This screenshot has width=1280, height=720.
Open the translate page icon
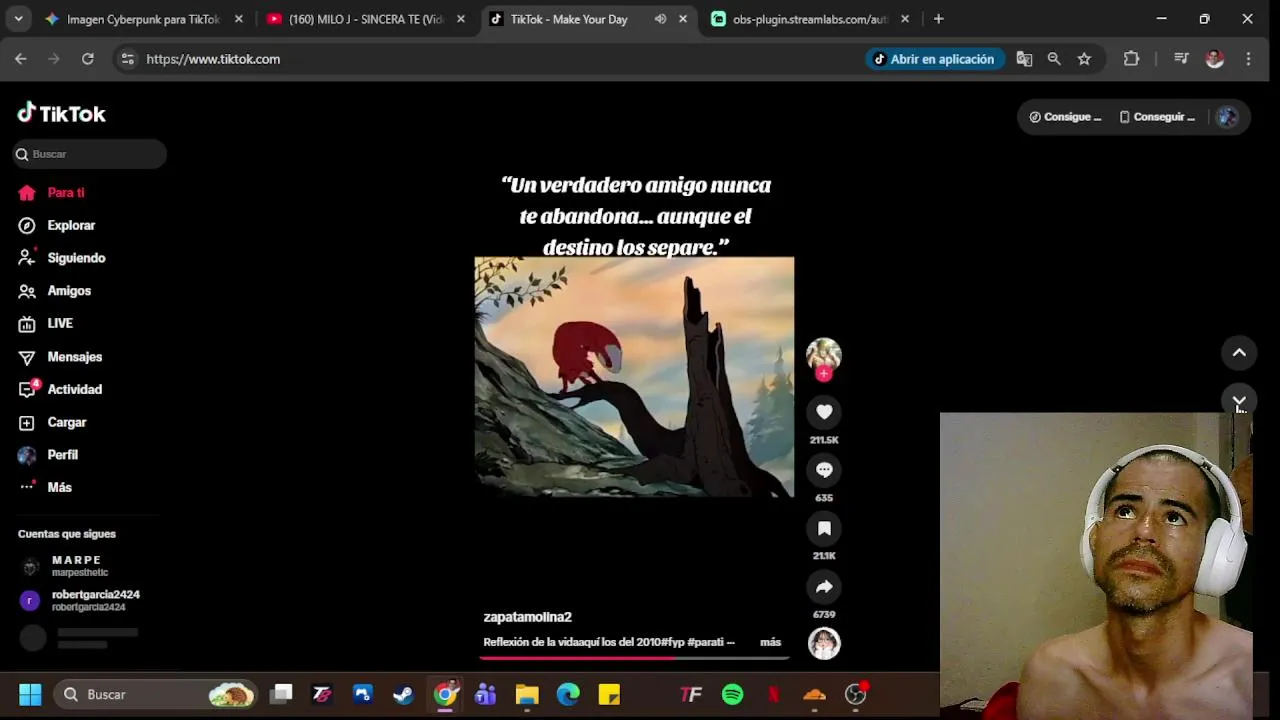tap(1024, 59)
